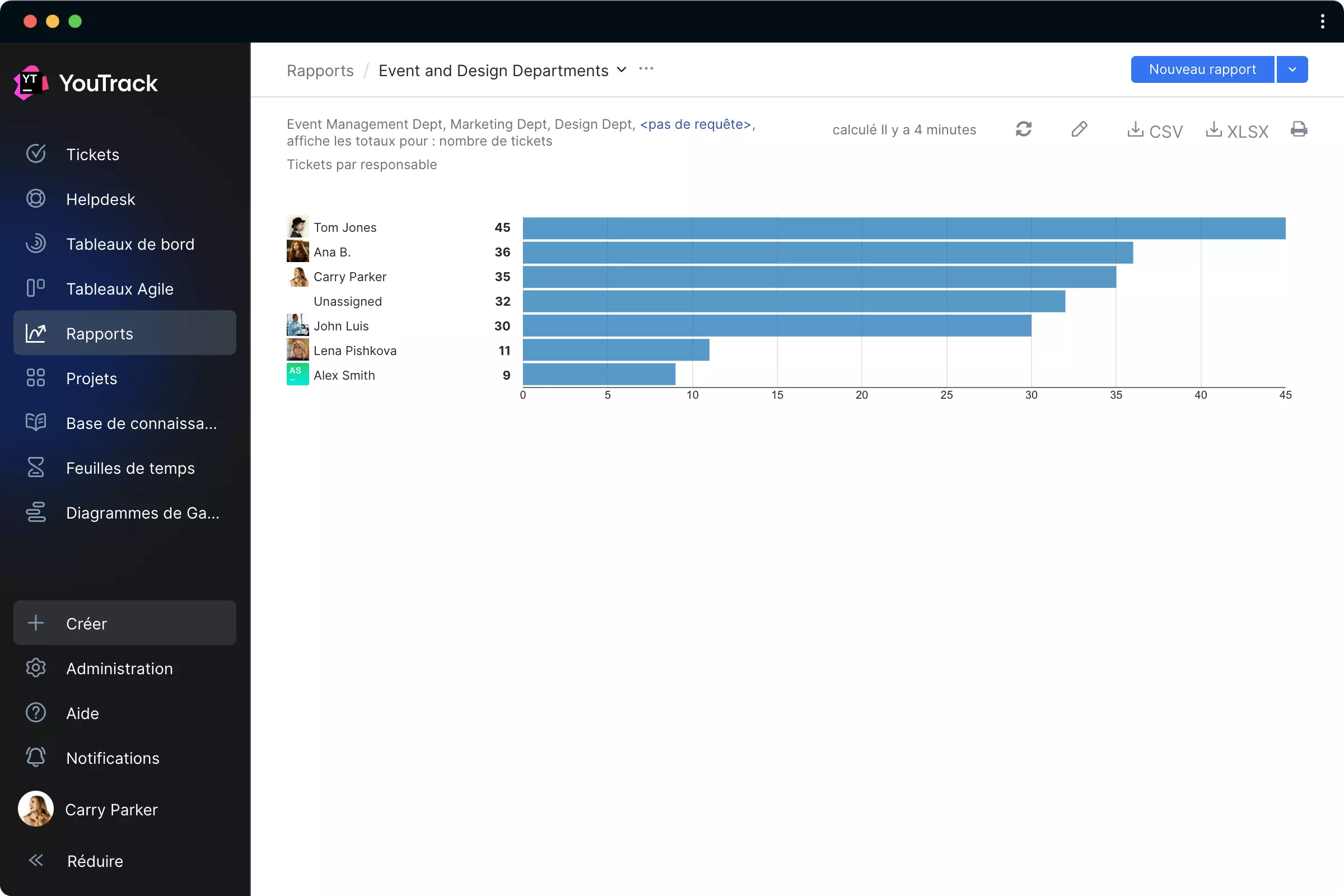The image size is (1344, 896).
Task: Print the report
Action: pyautogui.click(x=1299, y=130)
